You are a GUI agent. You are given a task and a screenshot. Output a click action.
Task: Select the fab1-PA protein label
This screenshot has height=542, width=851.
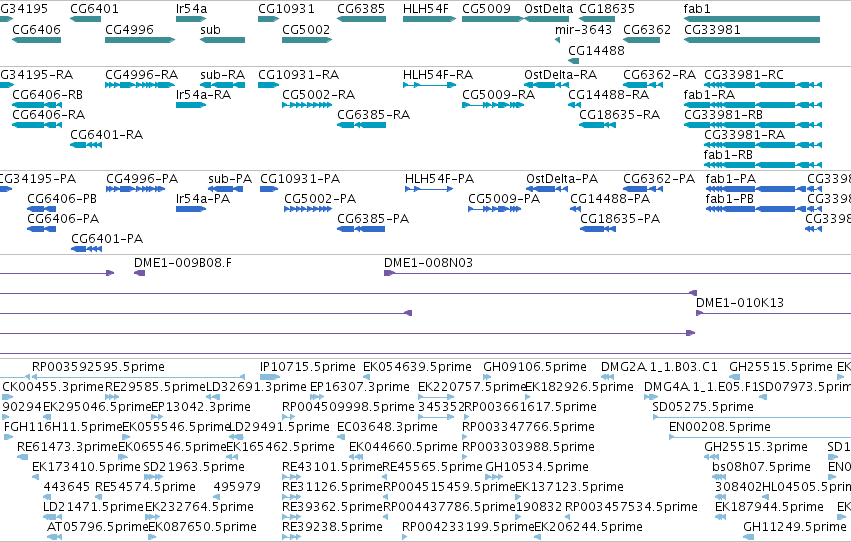point(731,179)
